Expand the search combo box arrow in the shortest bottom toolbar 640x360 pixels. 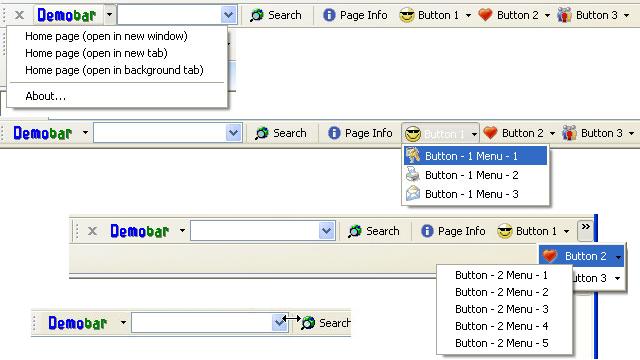(x=279, y=323)
